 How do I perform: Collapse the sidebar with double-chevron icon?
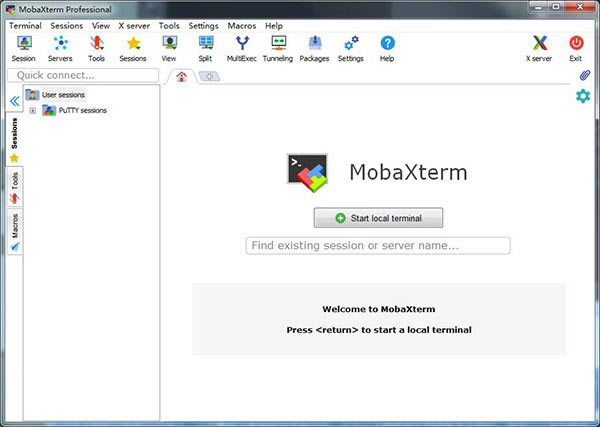[15, 101]
